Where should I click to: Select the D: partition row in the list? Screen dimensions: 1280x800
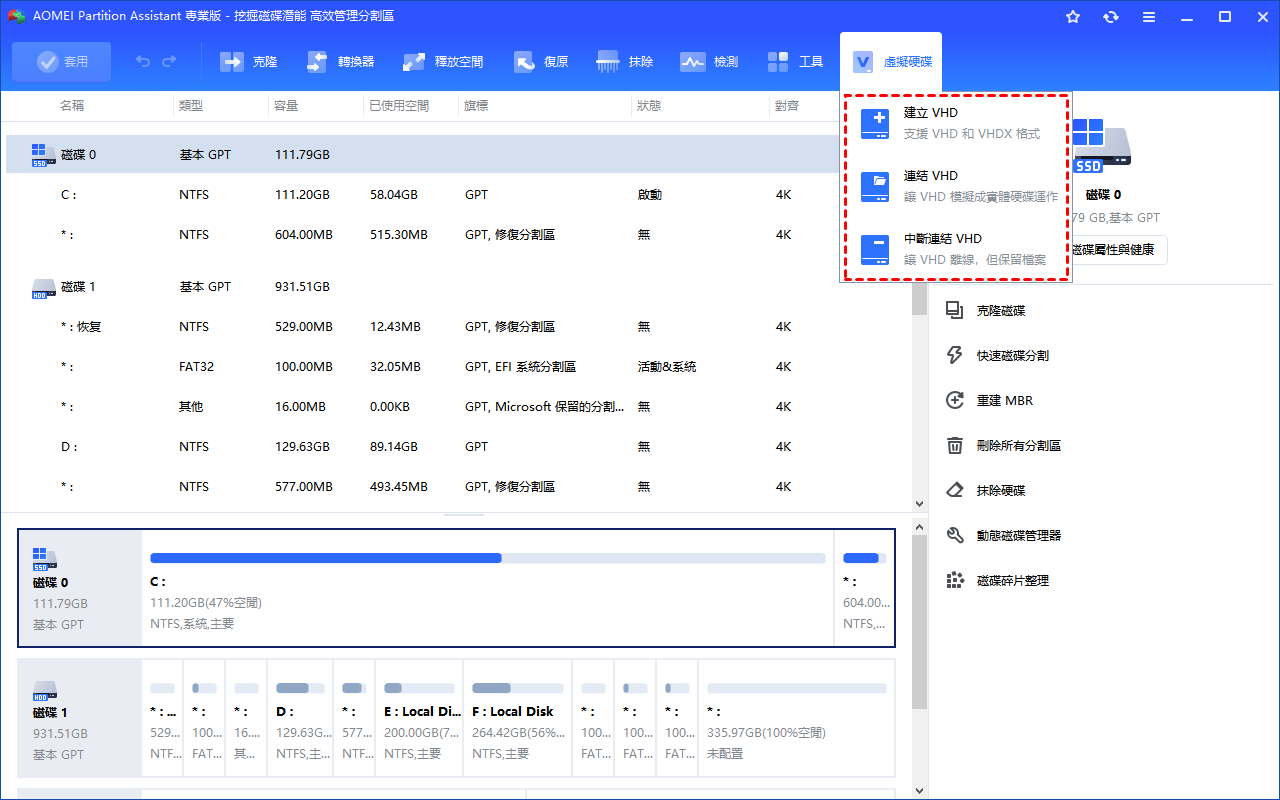[457, 447]
